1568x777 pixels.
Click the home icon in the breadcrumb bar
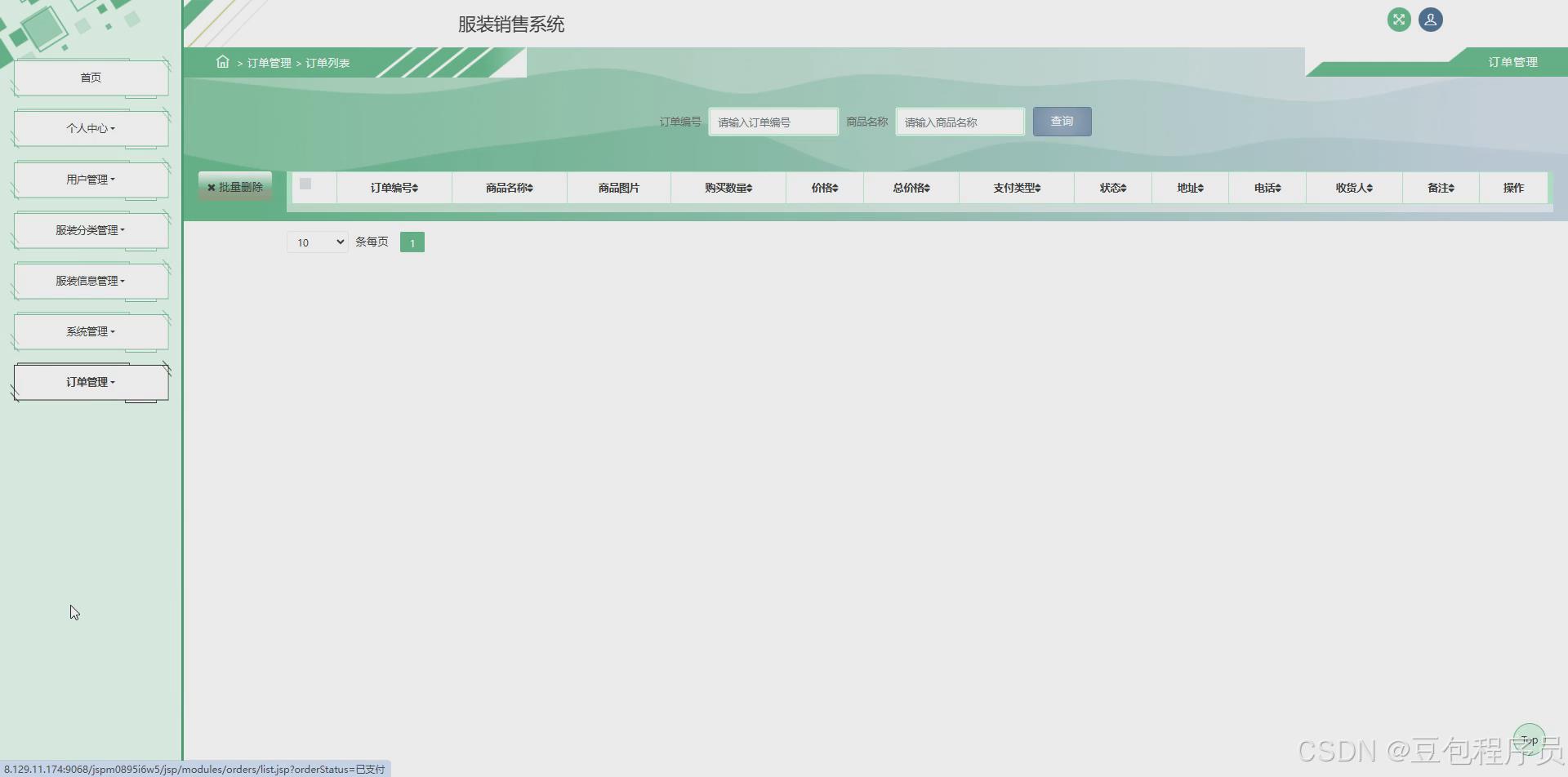click(x=222, y=61)
